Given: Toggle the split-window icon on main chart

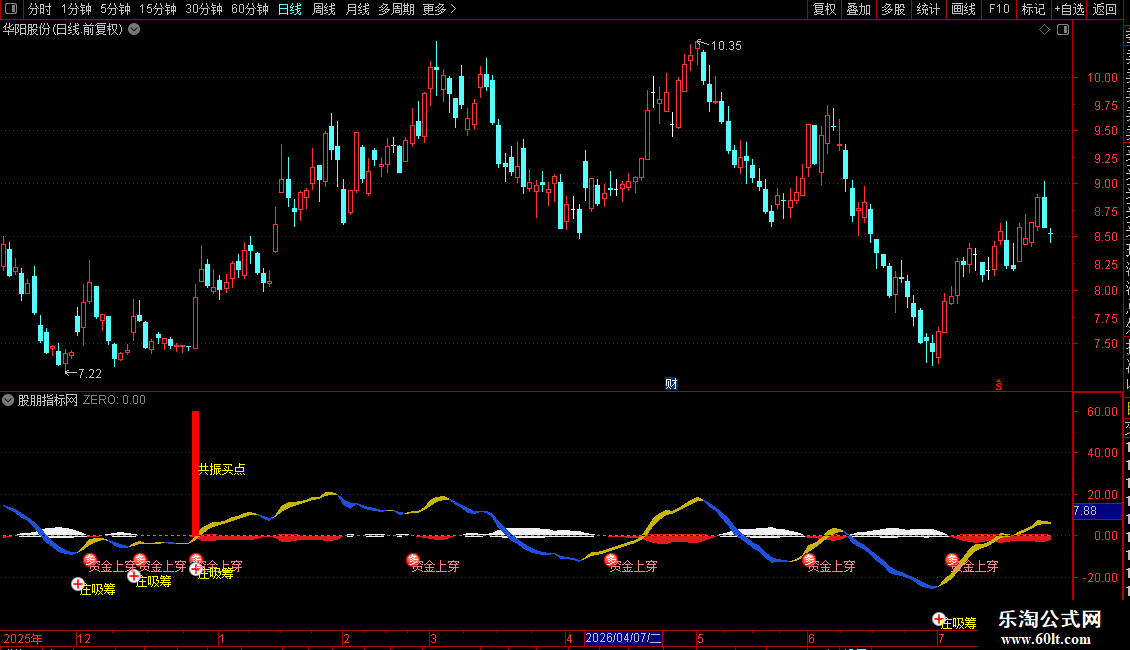Looking at the screenshot, I should click(1063, 30).
